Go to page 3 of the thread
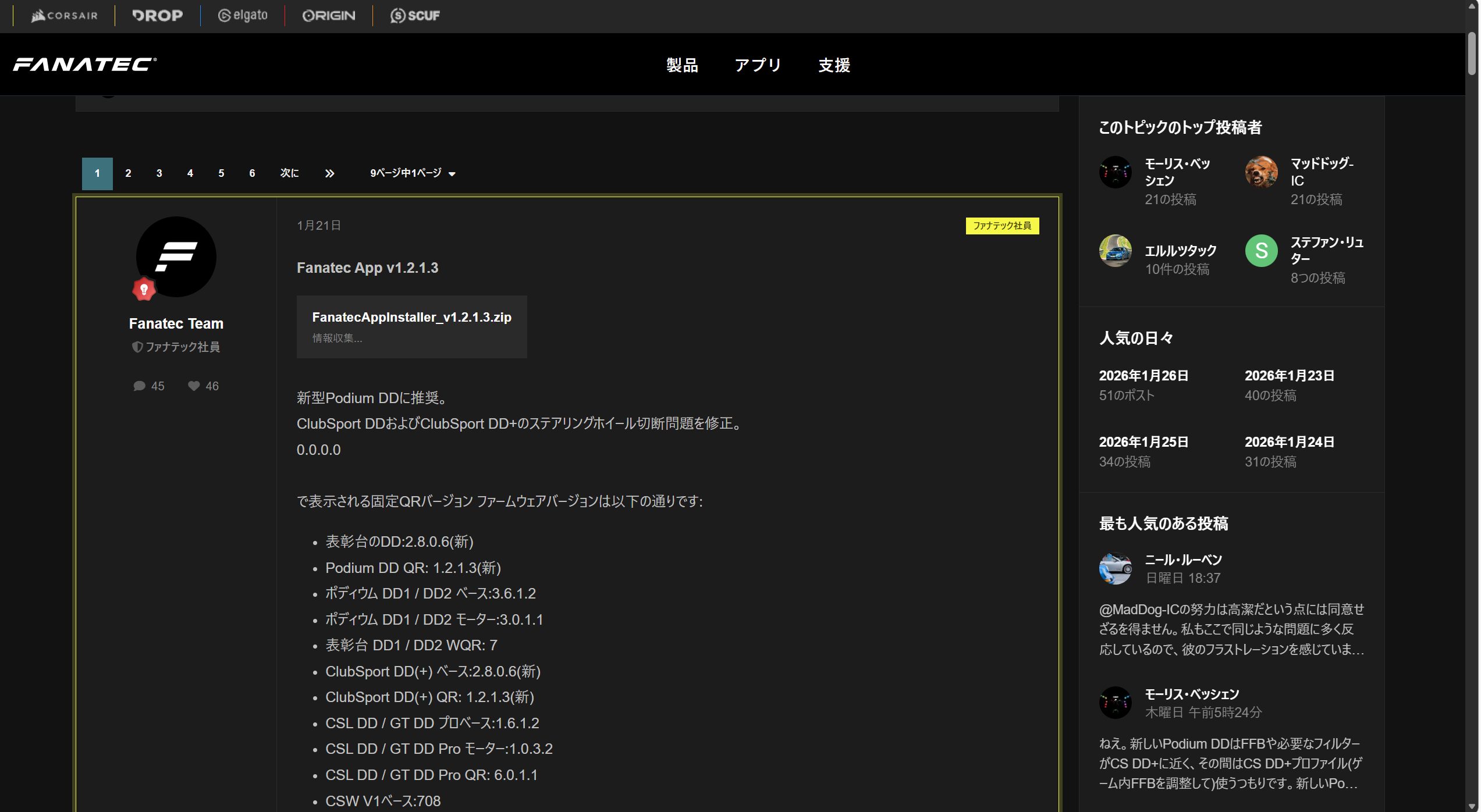Image resolution: width=1481 pixels, height=812 pixels. coord(159,173)
